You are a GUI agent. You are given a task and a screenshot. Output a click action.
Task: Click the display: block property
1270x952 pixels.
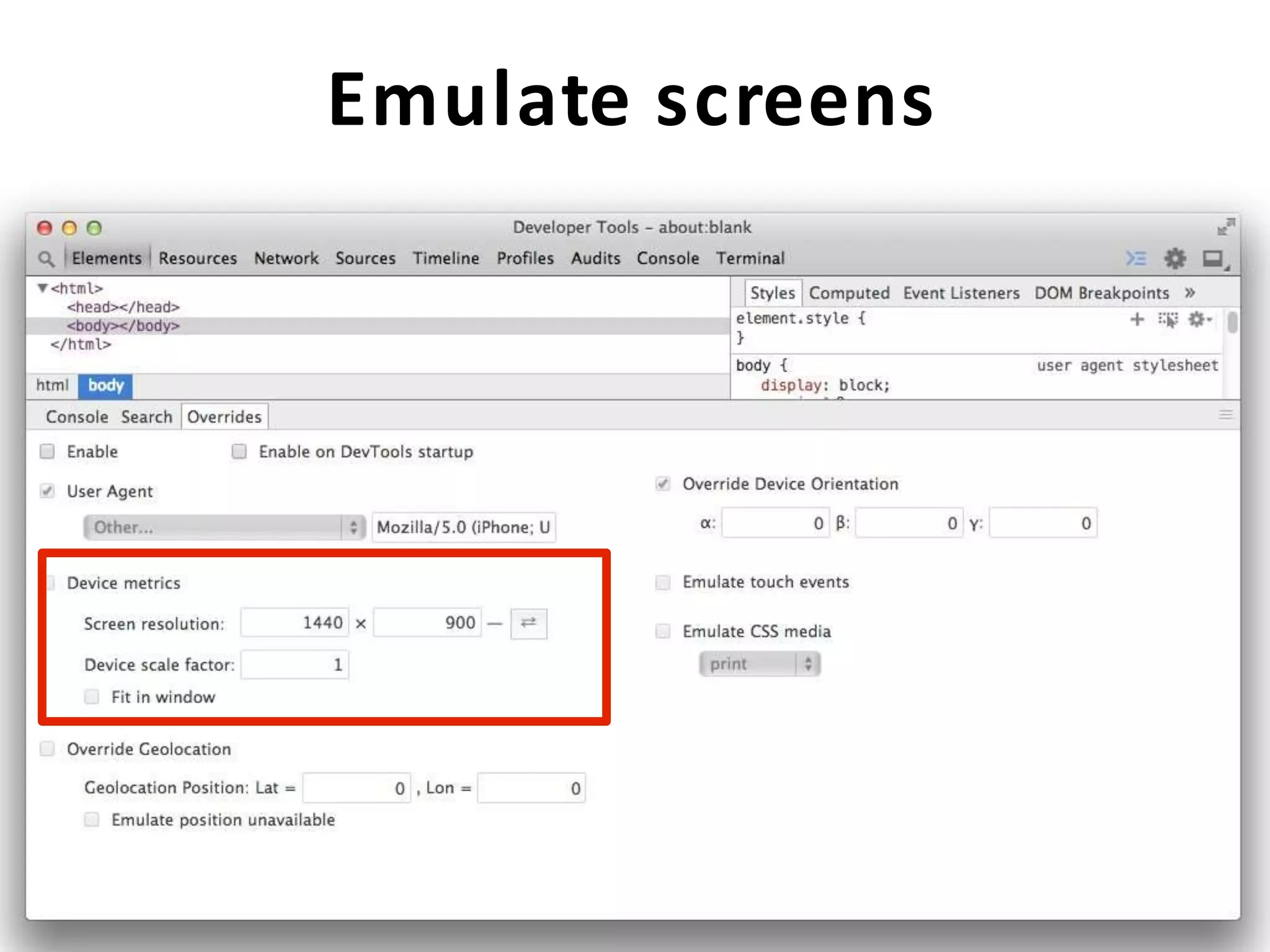(825, 385)
